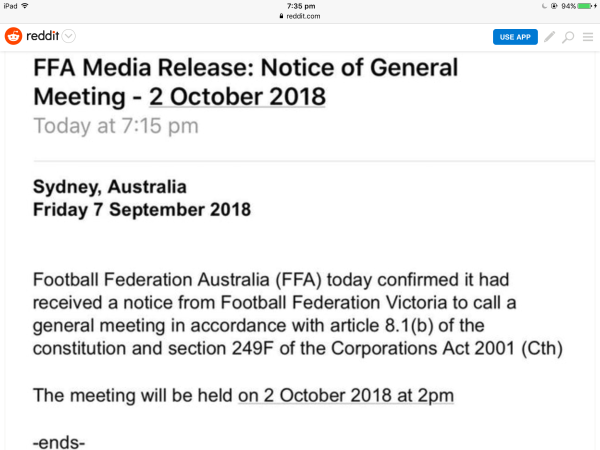Tap the 94% battery percentage text
The height and width of the screenshot is (450, 600).
568,6
